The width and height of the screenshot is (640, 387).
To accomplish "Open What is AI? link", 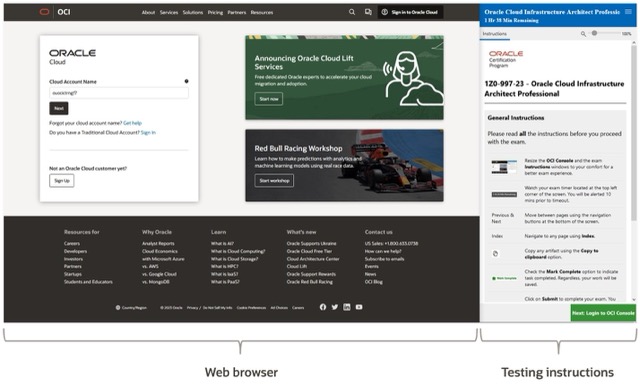I will click(x=222, y=243).
